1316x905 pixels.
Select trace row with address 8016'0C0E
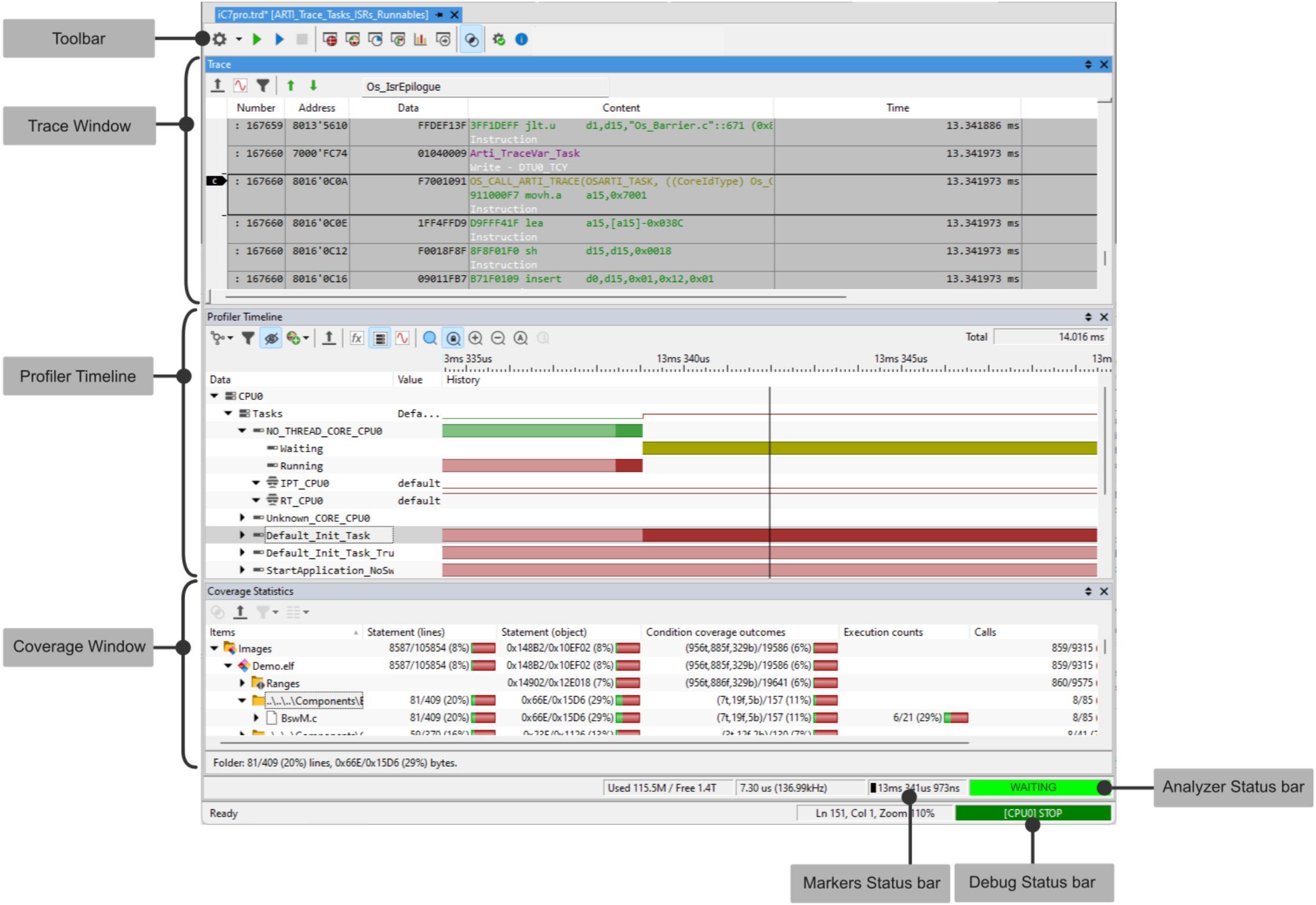click(662, 230)
